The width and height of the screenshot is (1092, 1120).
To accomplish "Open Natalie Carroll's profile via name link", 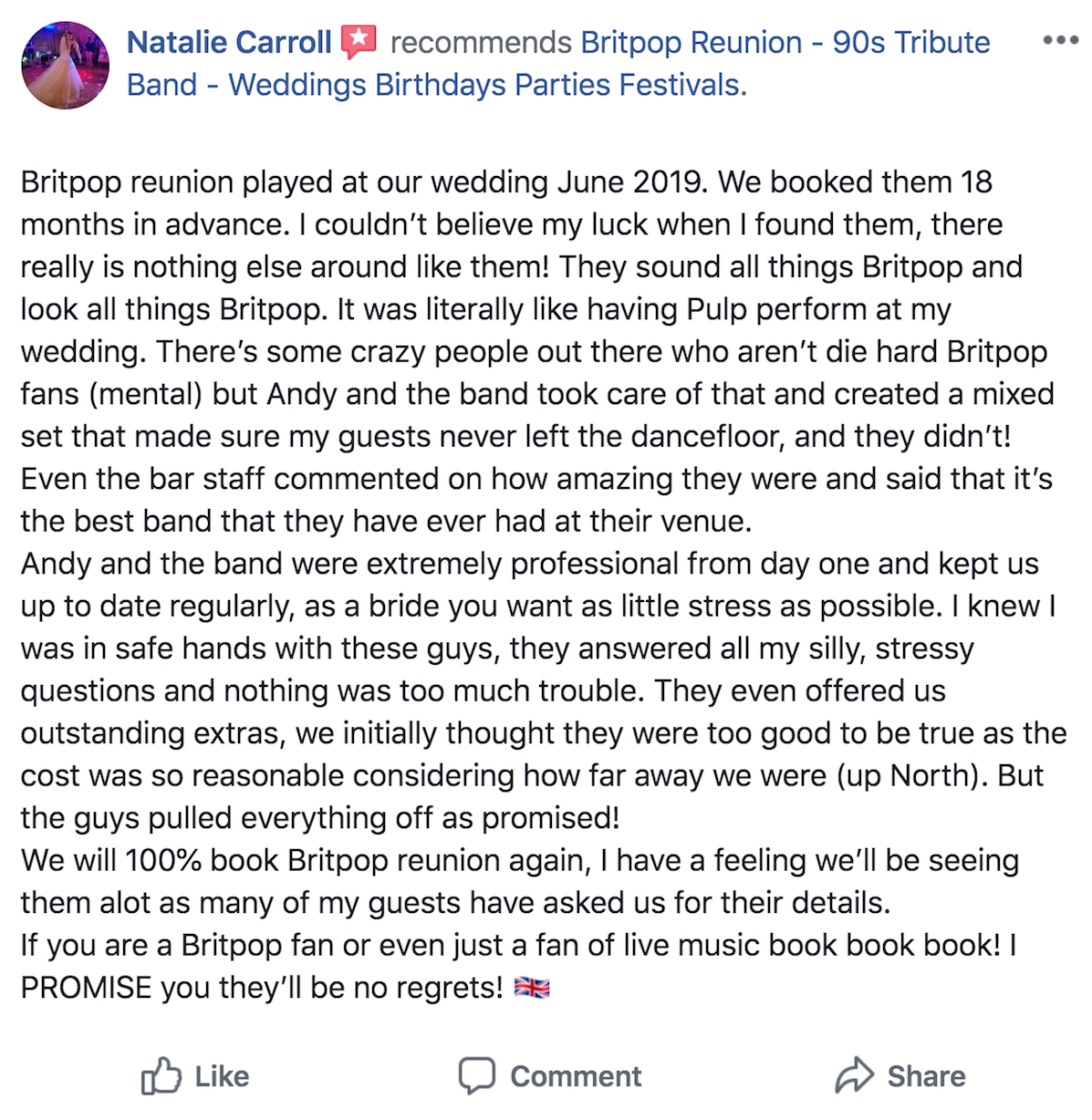I will click(x=229, y=42).
